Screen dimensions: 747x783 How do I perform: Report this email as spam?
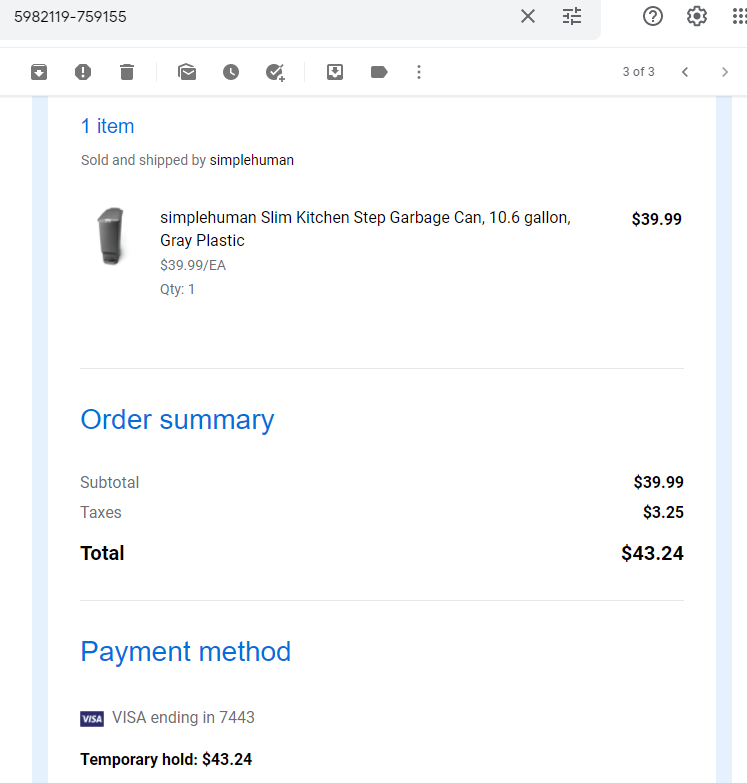point(83,72)
